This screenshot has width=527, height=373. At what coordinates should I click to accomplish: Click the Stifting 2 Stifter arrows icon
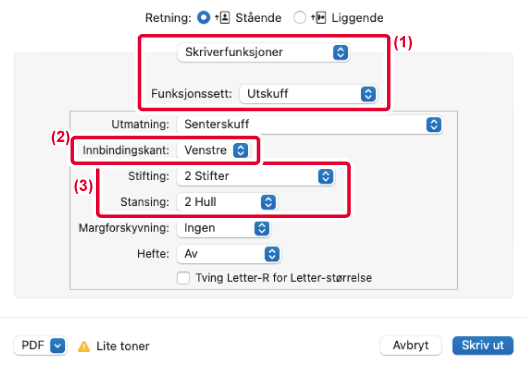point(325,176)
